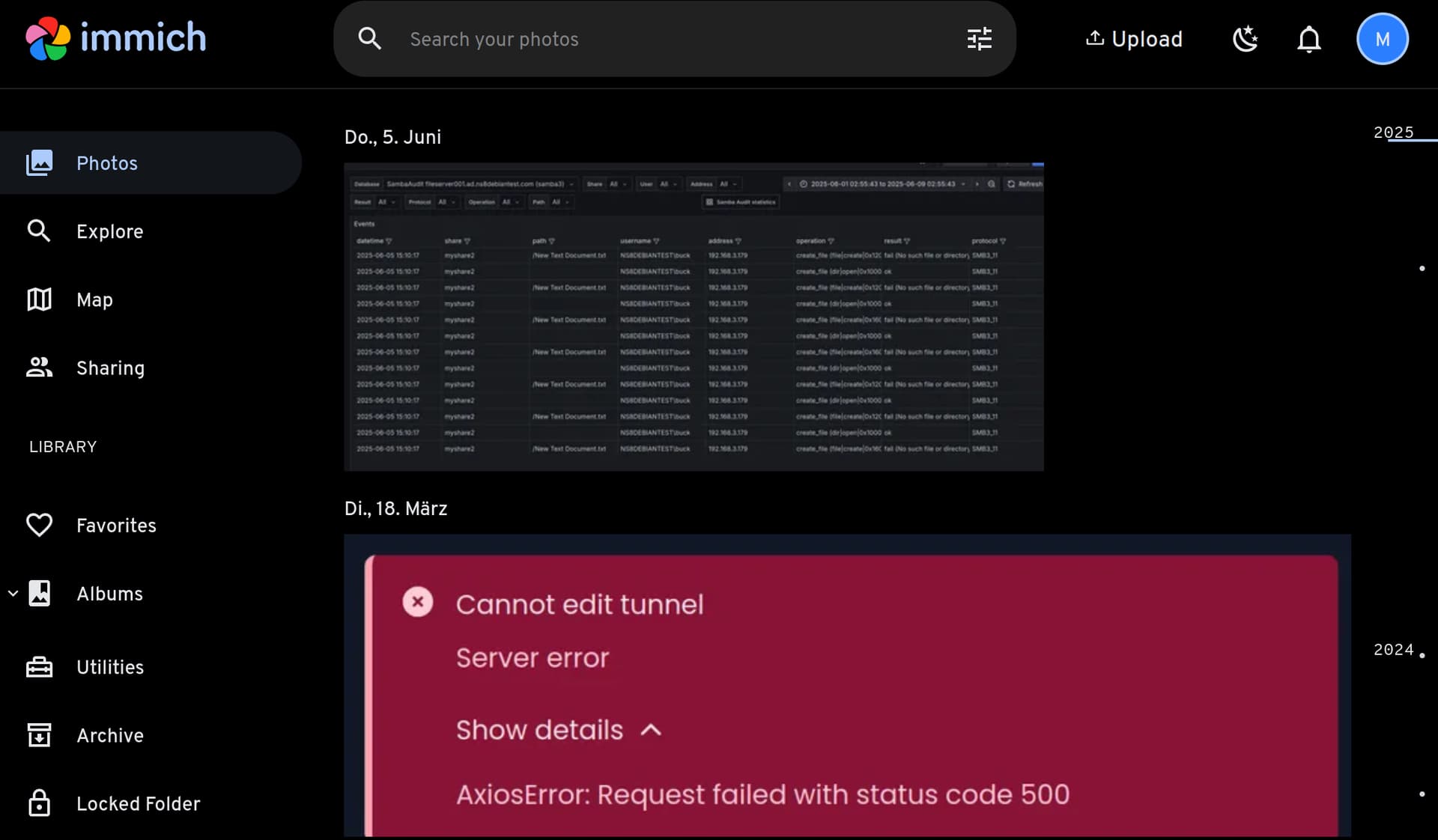Click the Upload button
This screenshot has width=1438, height=840.
1134,39
